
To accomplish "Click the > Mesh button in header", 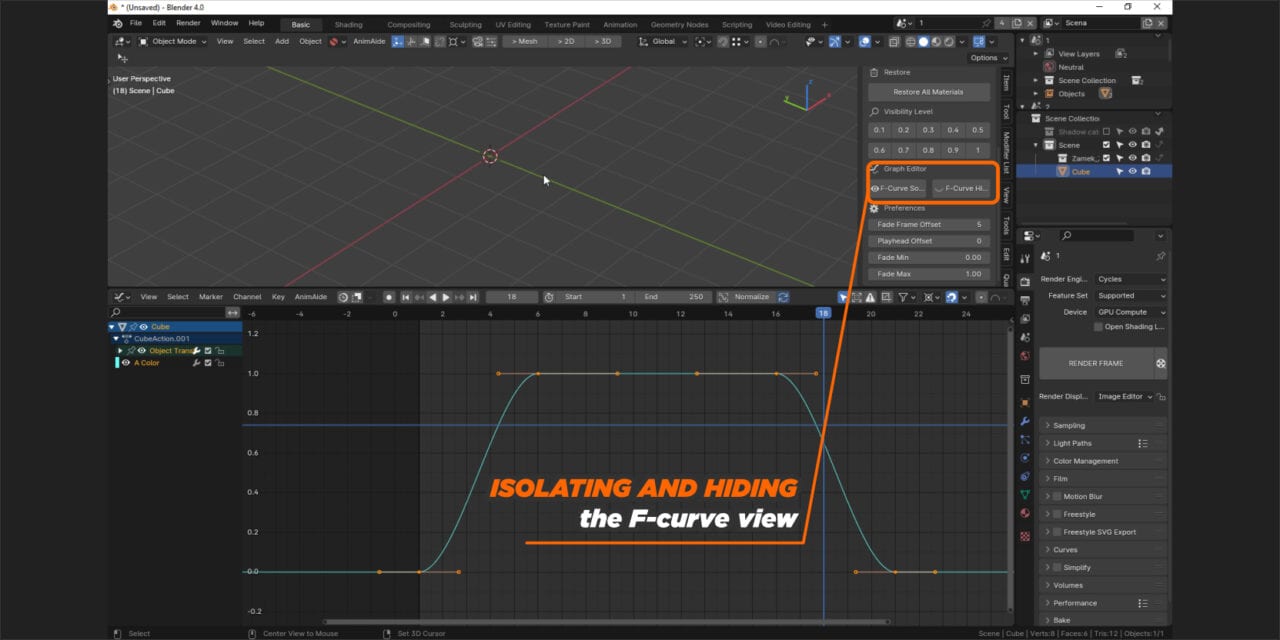I will [526, 41].
